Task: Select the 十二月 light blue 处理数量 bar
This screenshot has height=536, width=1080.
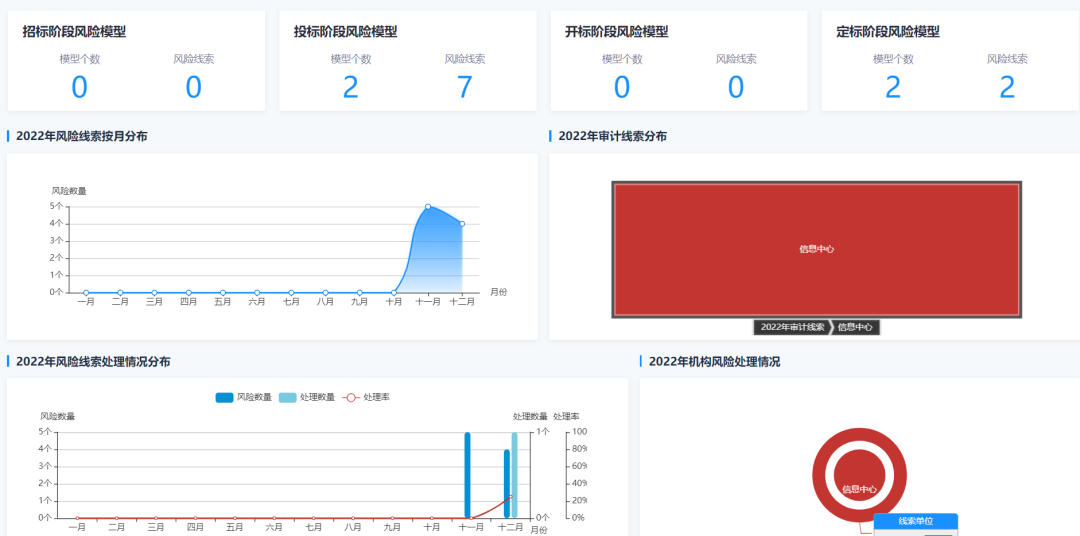Action: coord(515,475)
